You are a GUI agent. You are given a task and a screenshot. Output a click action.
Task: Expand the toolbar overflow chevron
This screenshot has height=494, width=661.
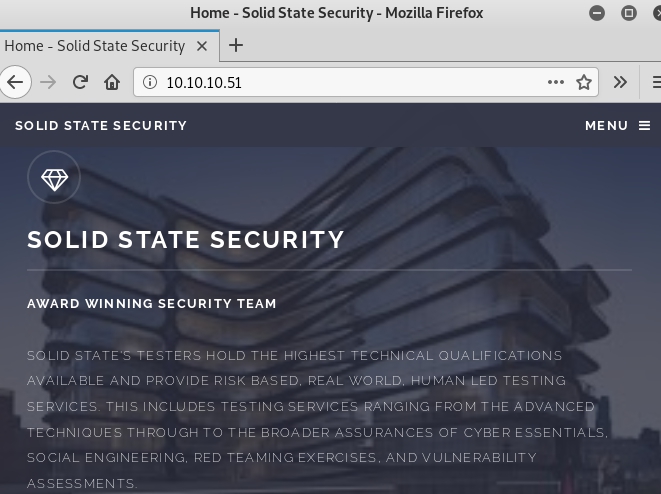point(620,82)
